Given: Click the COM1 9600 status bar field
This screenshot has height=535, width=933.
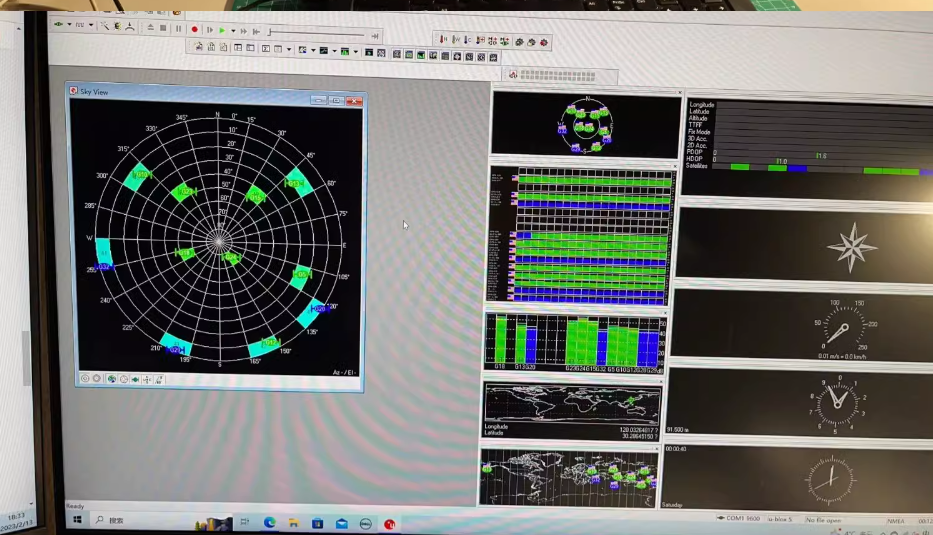Looking at the screenshot, I should 738,518.
